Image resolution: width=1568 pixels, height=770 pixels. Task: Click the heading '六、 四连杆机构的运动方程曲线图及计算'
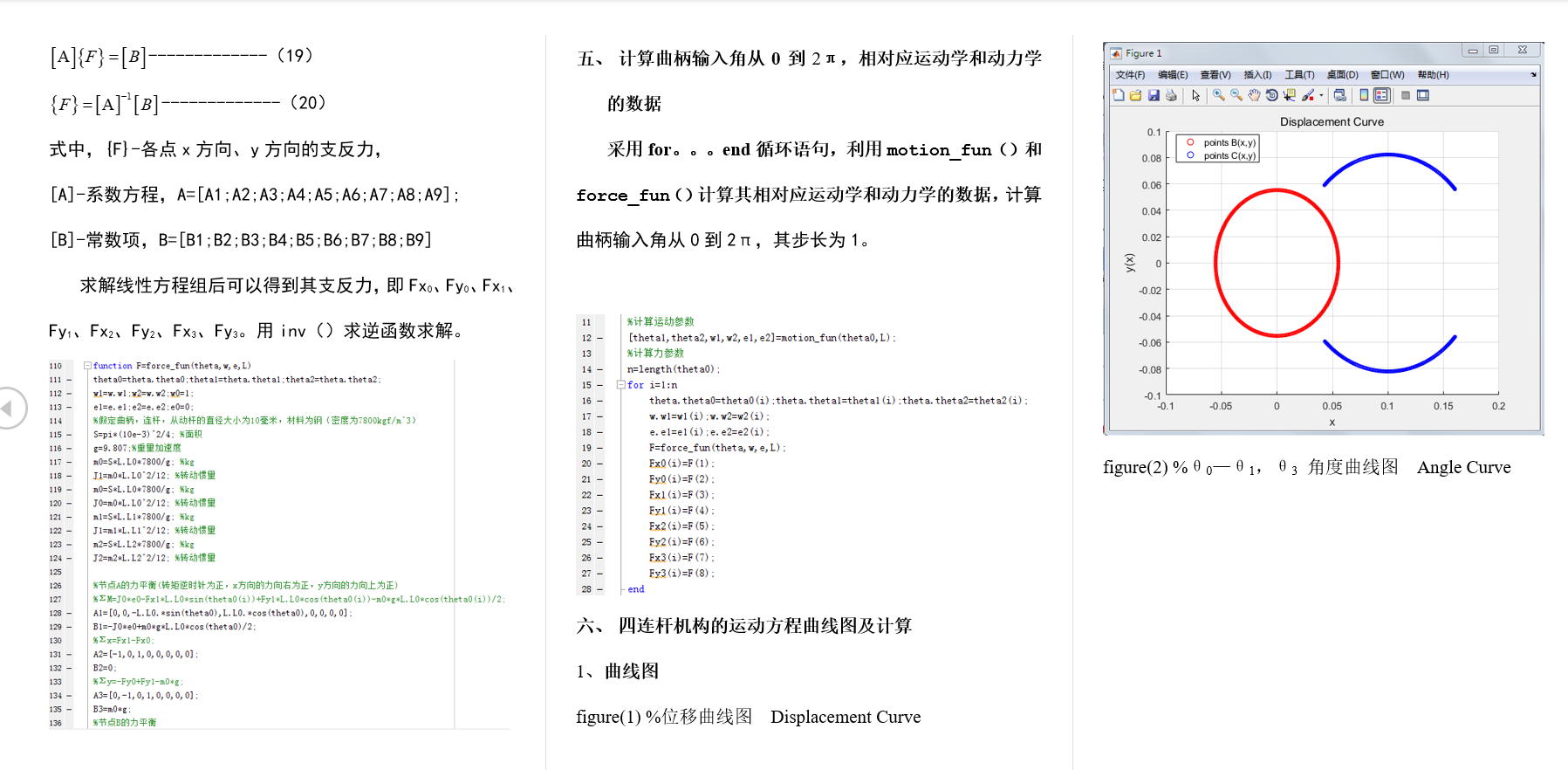(x=744, y=626)
